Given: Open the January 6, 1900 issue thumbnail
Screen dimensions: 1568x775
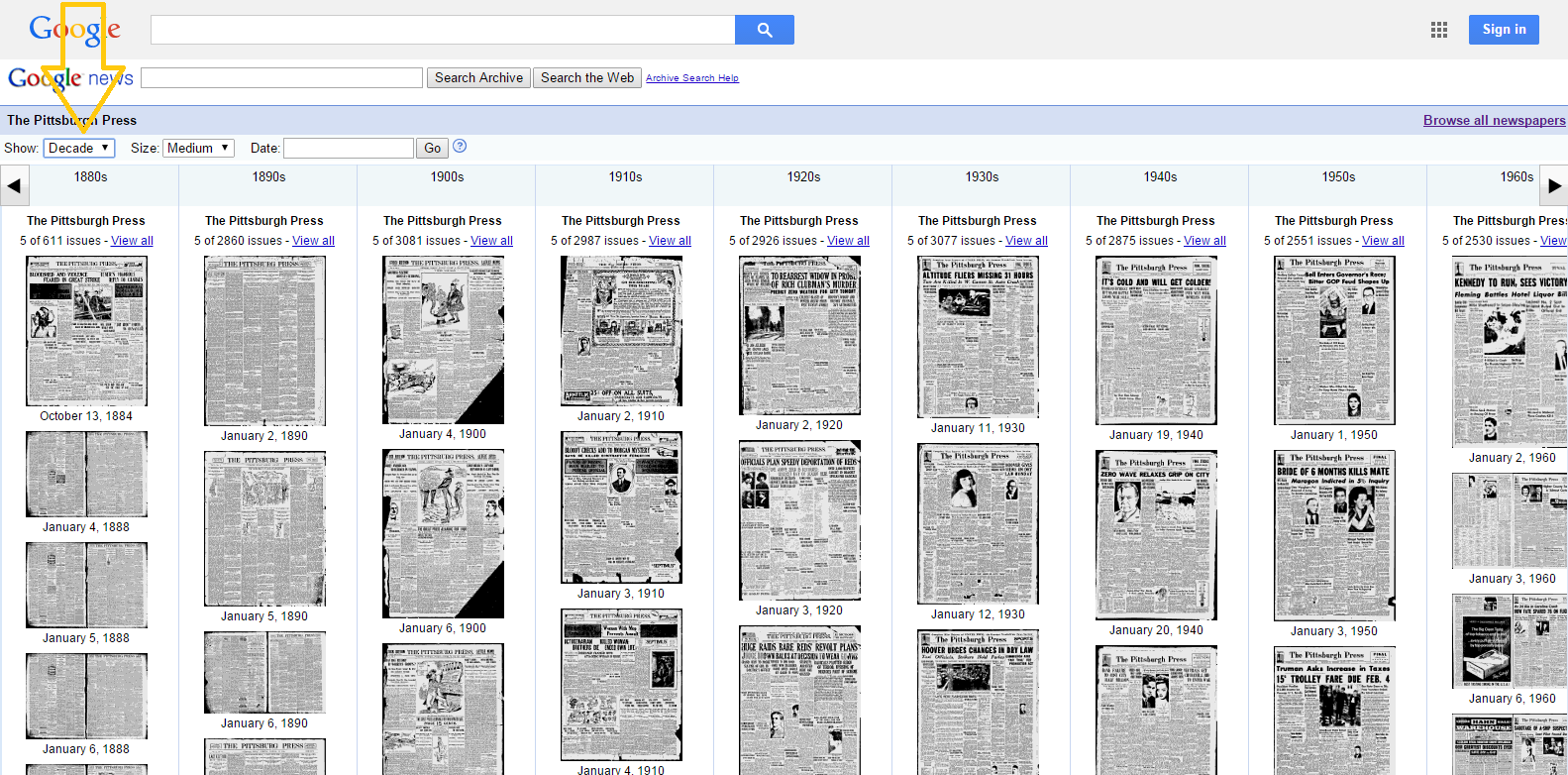Looking at the screenshot, I should coord(443,533).
